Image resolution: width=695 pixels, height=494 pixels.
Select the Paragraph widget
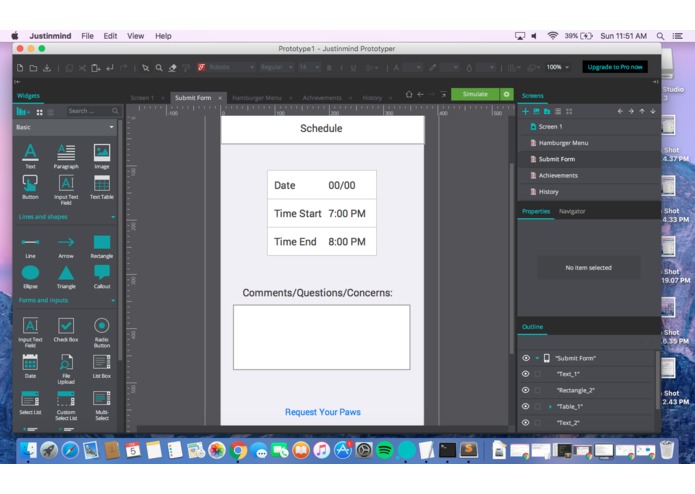[66, 156]
